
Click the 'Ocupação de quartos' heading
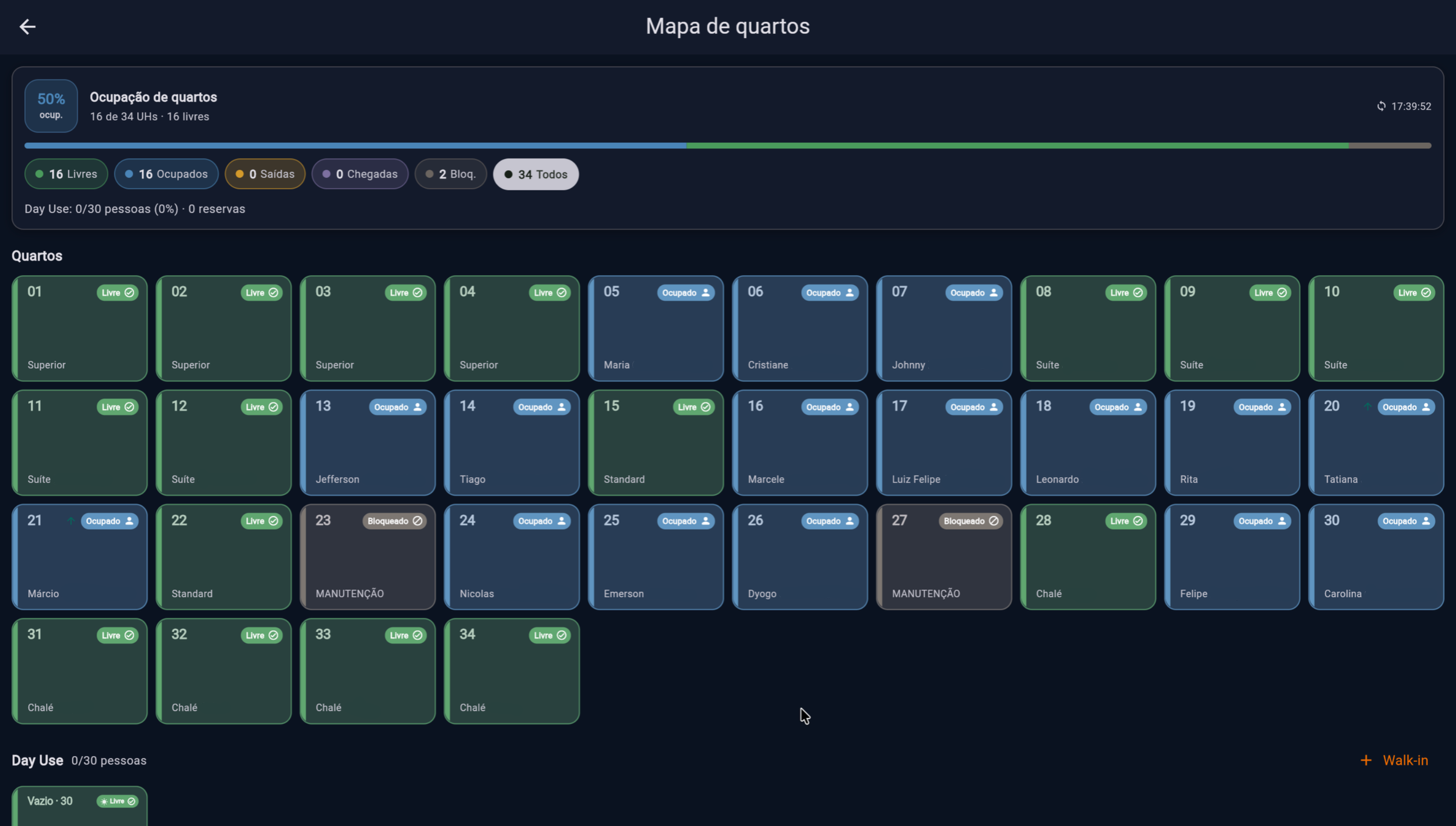click(153, 97)
